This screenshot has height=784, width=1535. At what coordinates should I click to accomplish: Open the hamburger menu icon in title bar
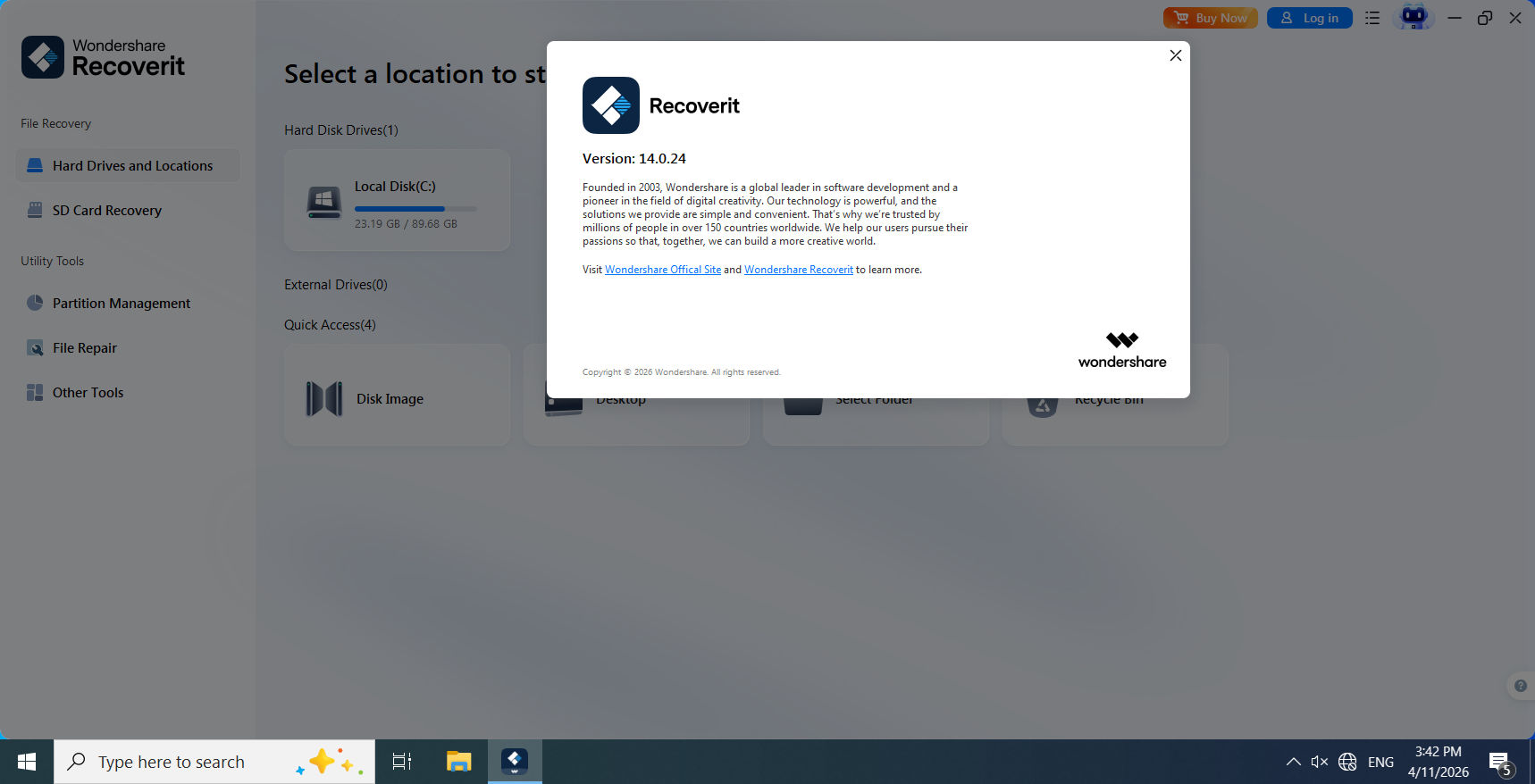click(x=1372, y=18)
